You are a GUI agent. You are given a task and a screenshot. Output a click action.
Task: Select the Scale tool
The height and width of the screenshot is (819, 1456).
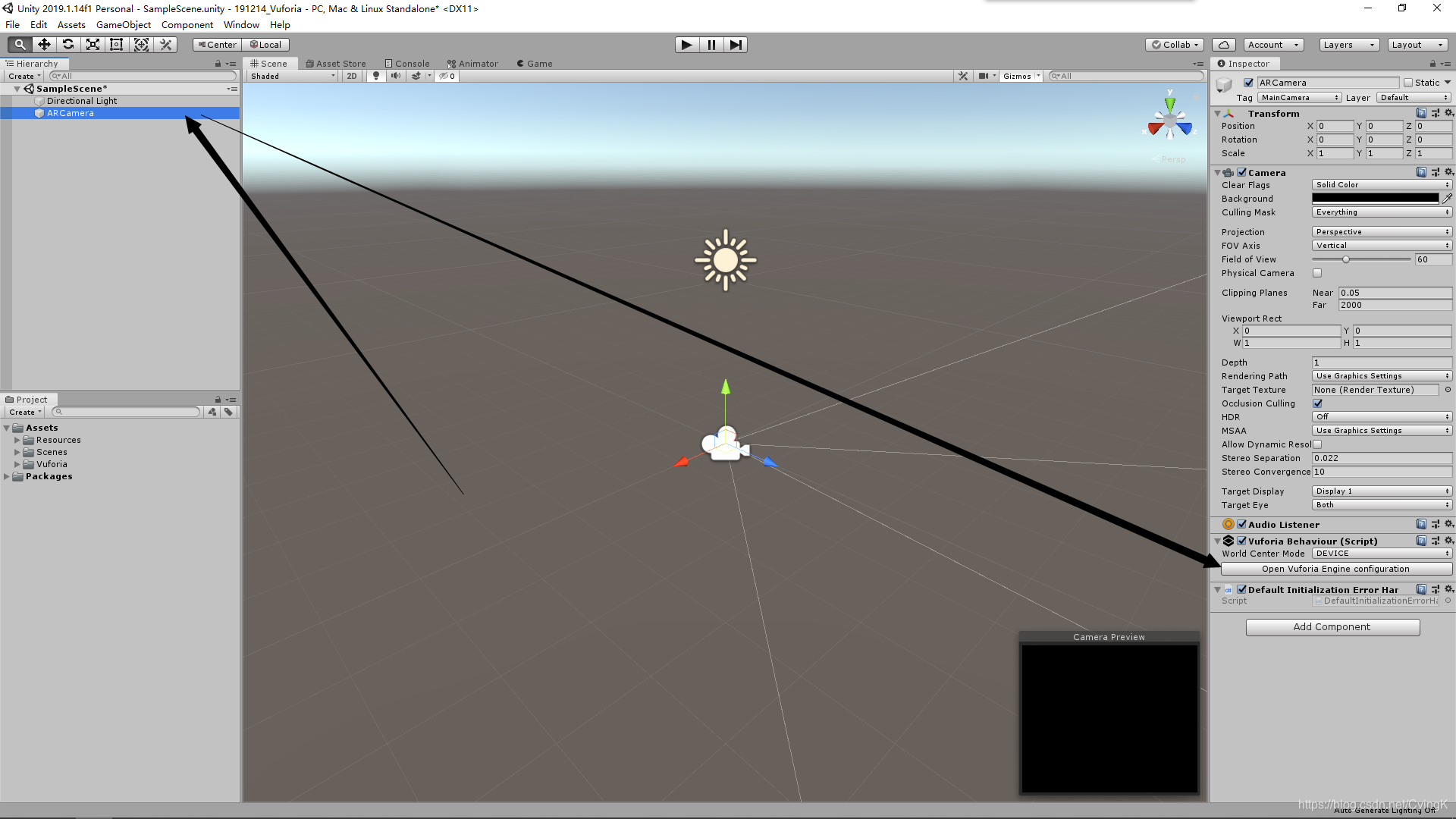click(x=93, y=45)
